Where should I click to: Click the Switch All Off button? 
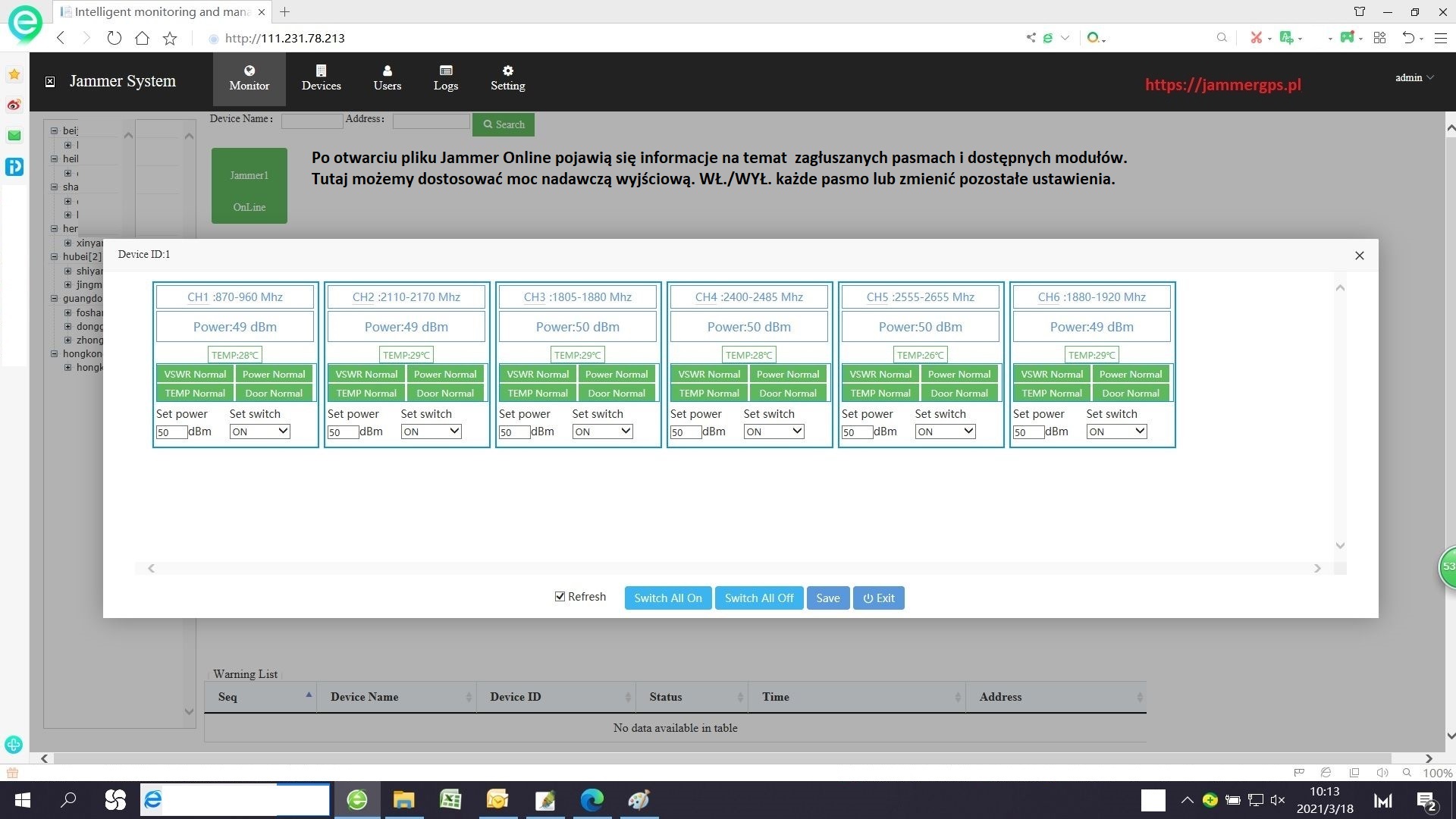(x=758, y=598)
